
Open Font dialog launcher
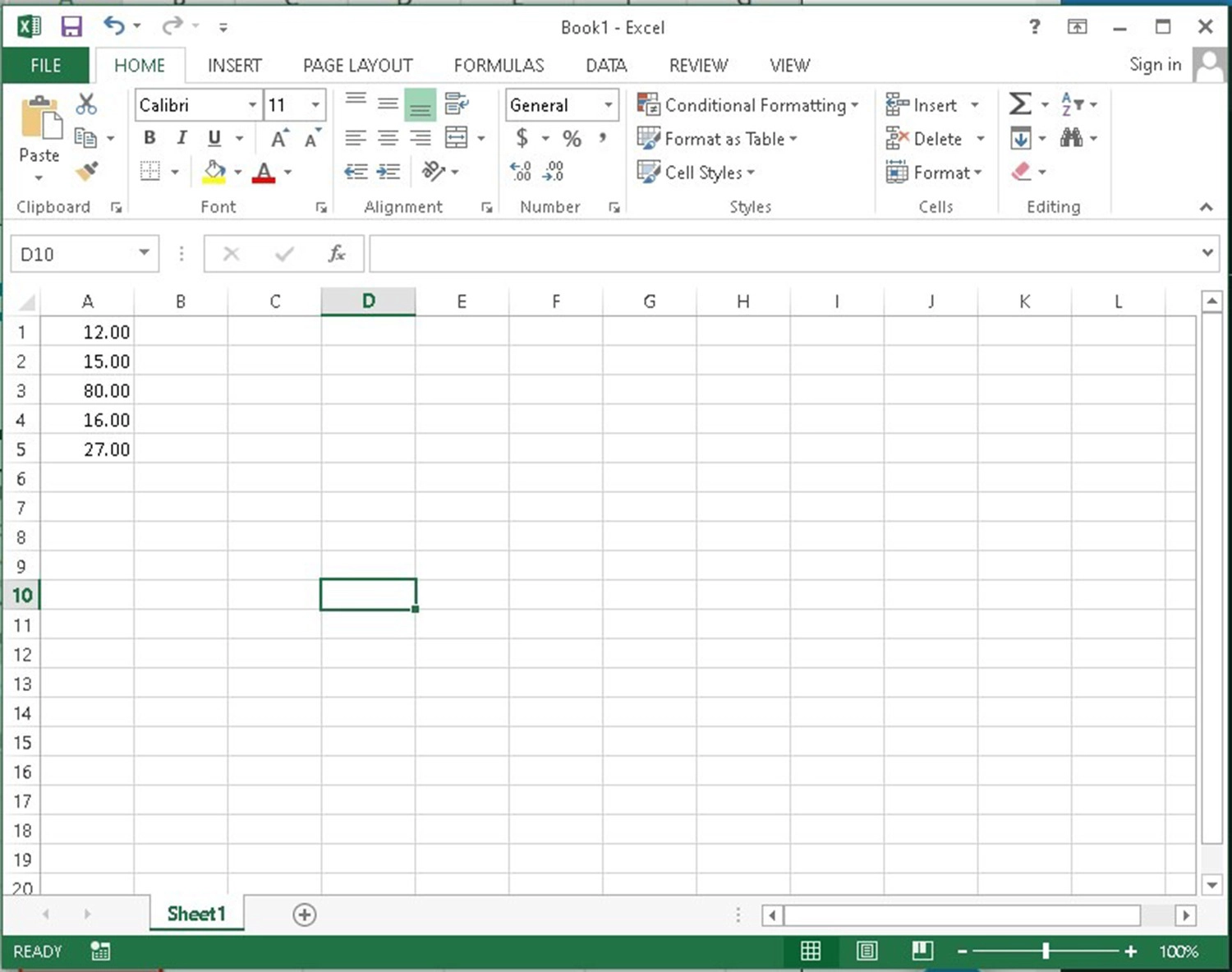click(x=321, y=208)
